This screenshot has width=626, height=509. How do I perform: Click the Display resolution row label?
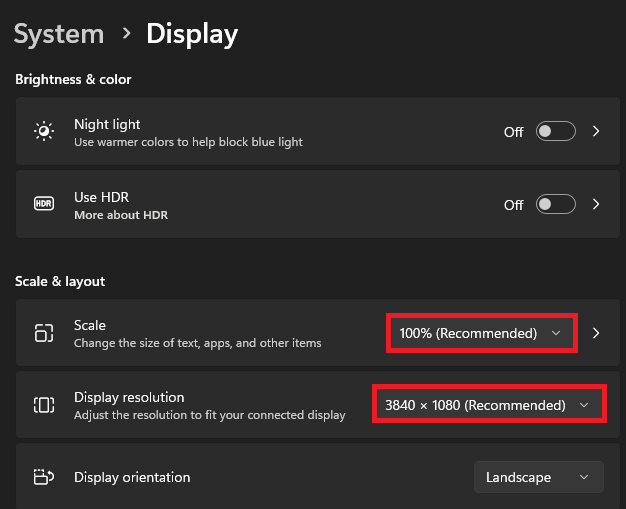pos(129,398)
